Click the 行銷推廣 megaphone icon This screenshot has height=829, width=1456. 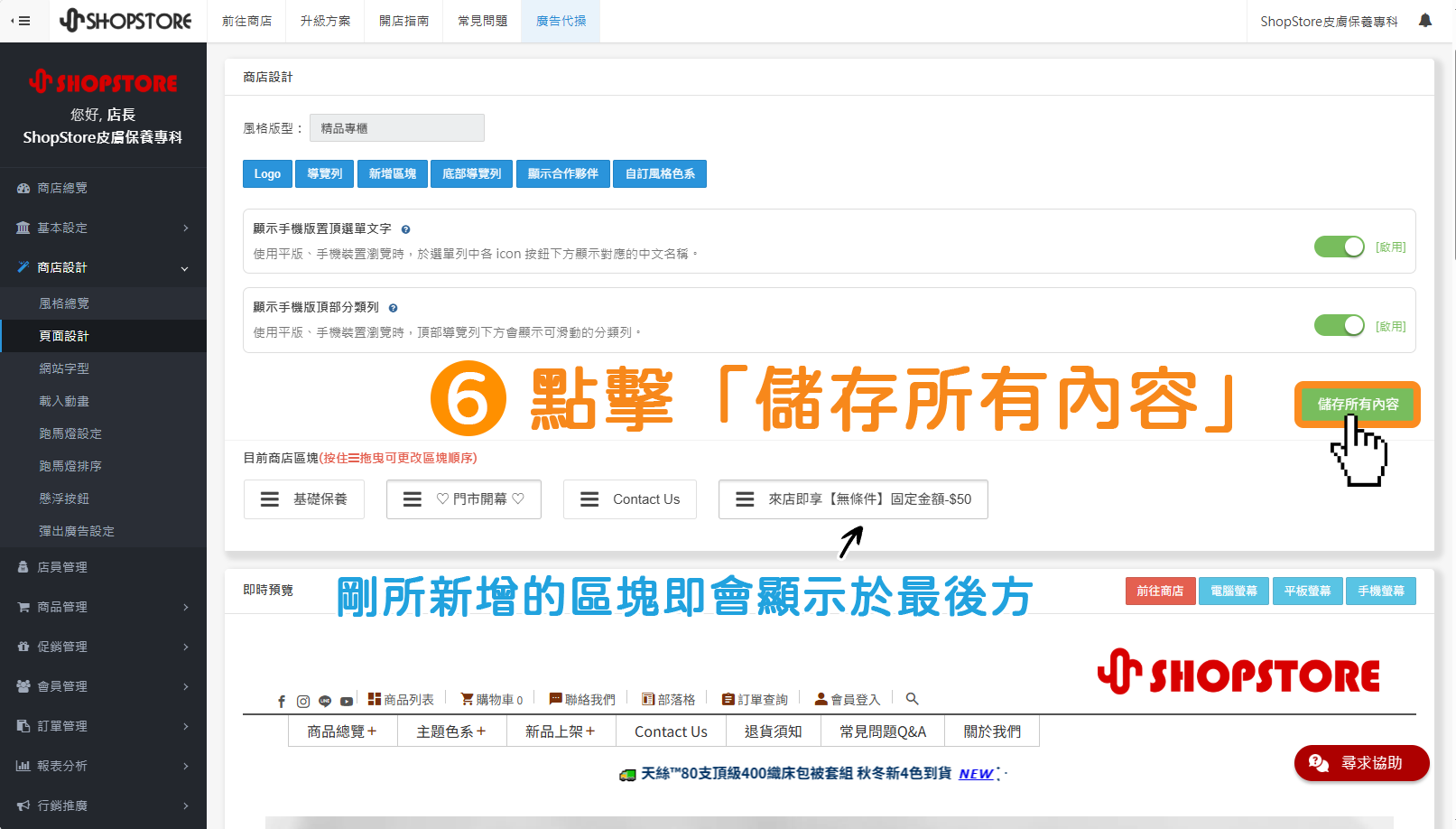tap(23, 806)
